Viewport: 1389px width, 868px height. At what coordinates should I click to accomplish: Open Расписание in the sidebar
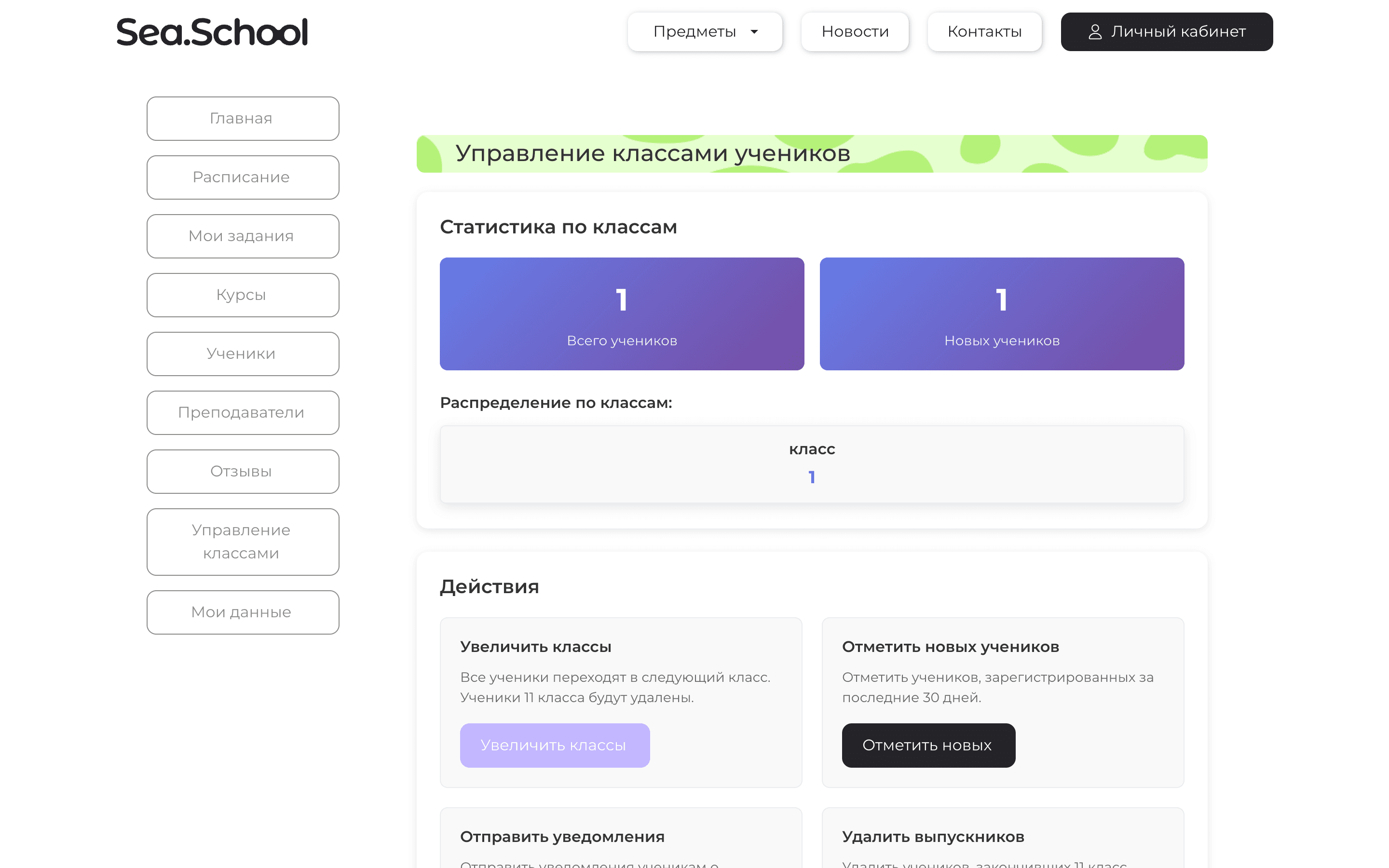243,177
